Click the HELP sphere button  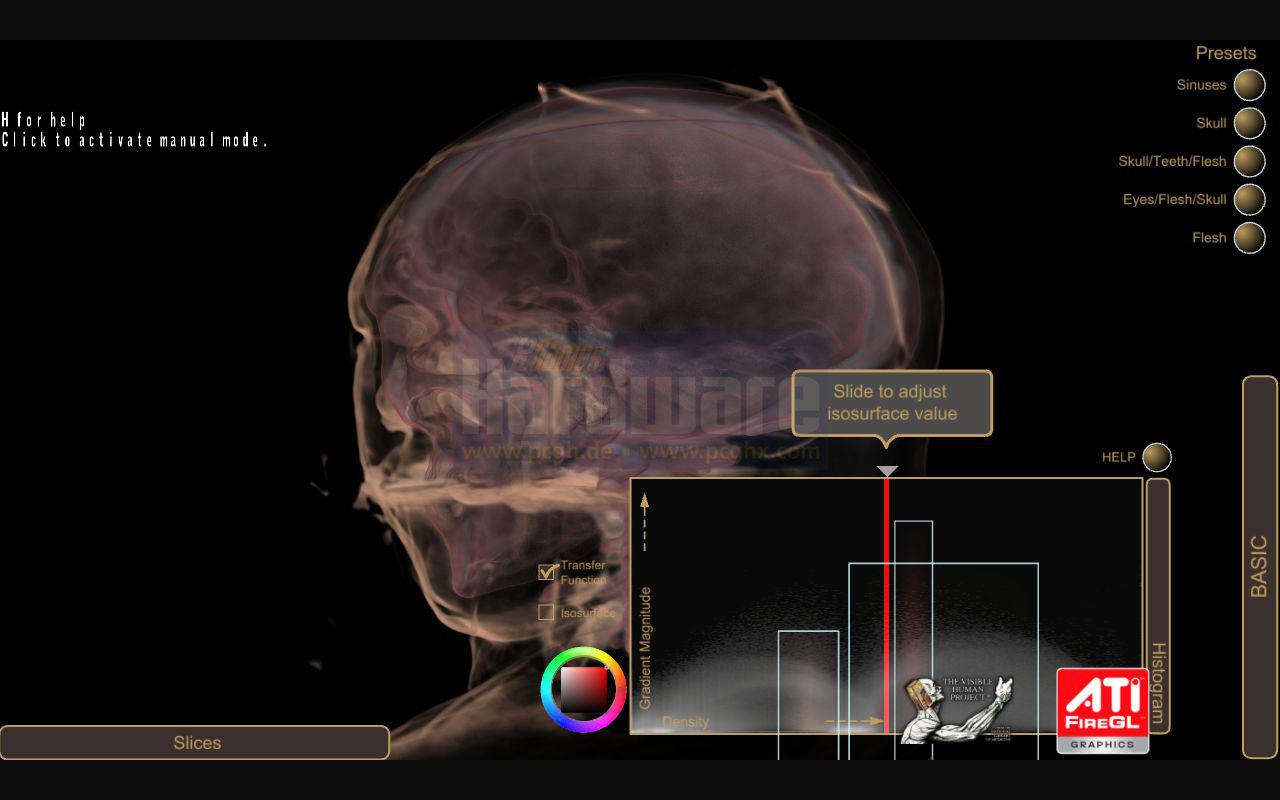1157,457
